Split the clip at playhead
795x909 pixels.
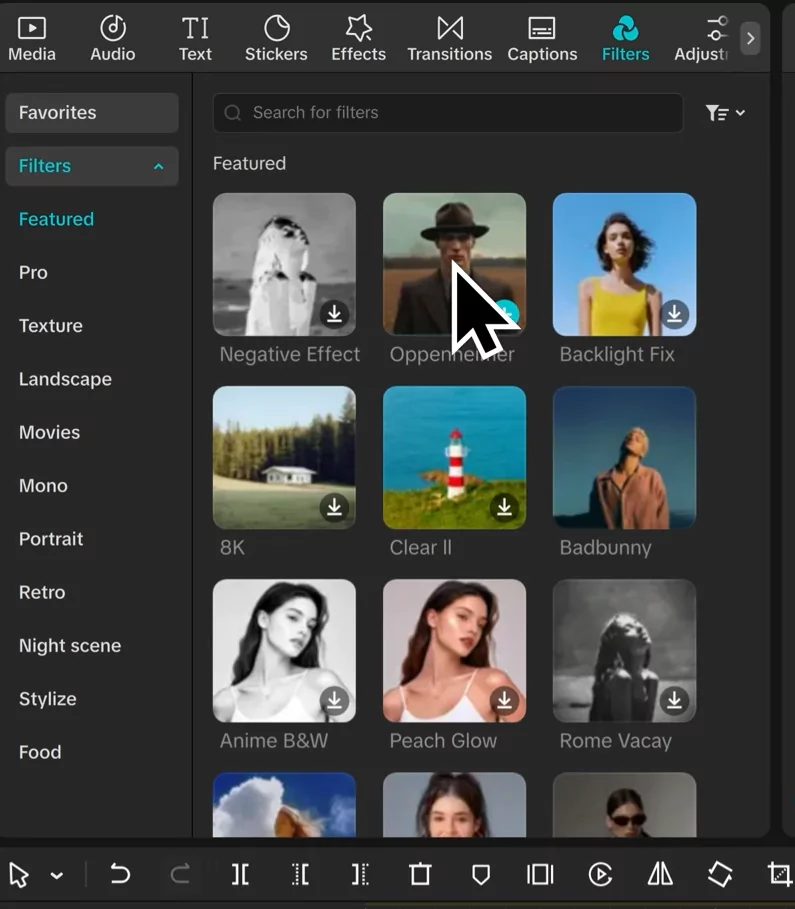coord(240,874)
